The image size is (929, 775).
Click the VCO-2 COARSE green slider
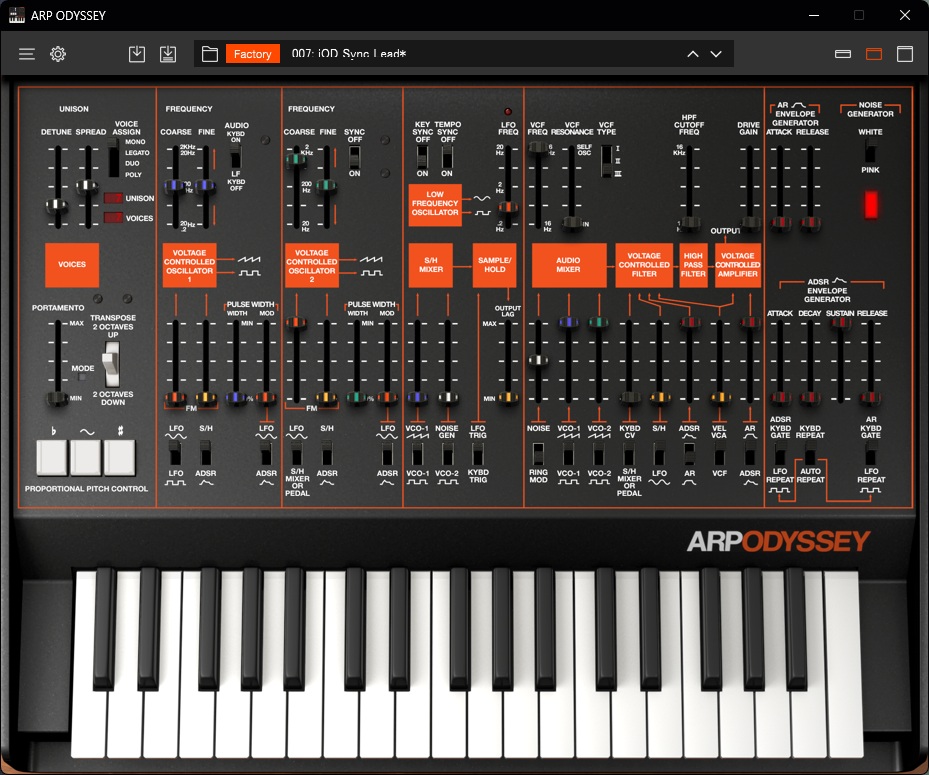296,160
